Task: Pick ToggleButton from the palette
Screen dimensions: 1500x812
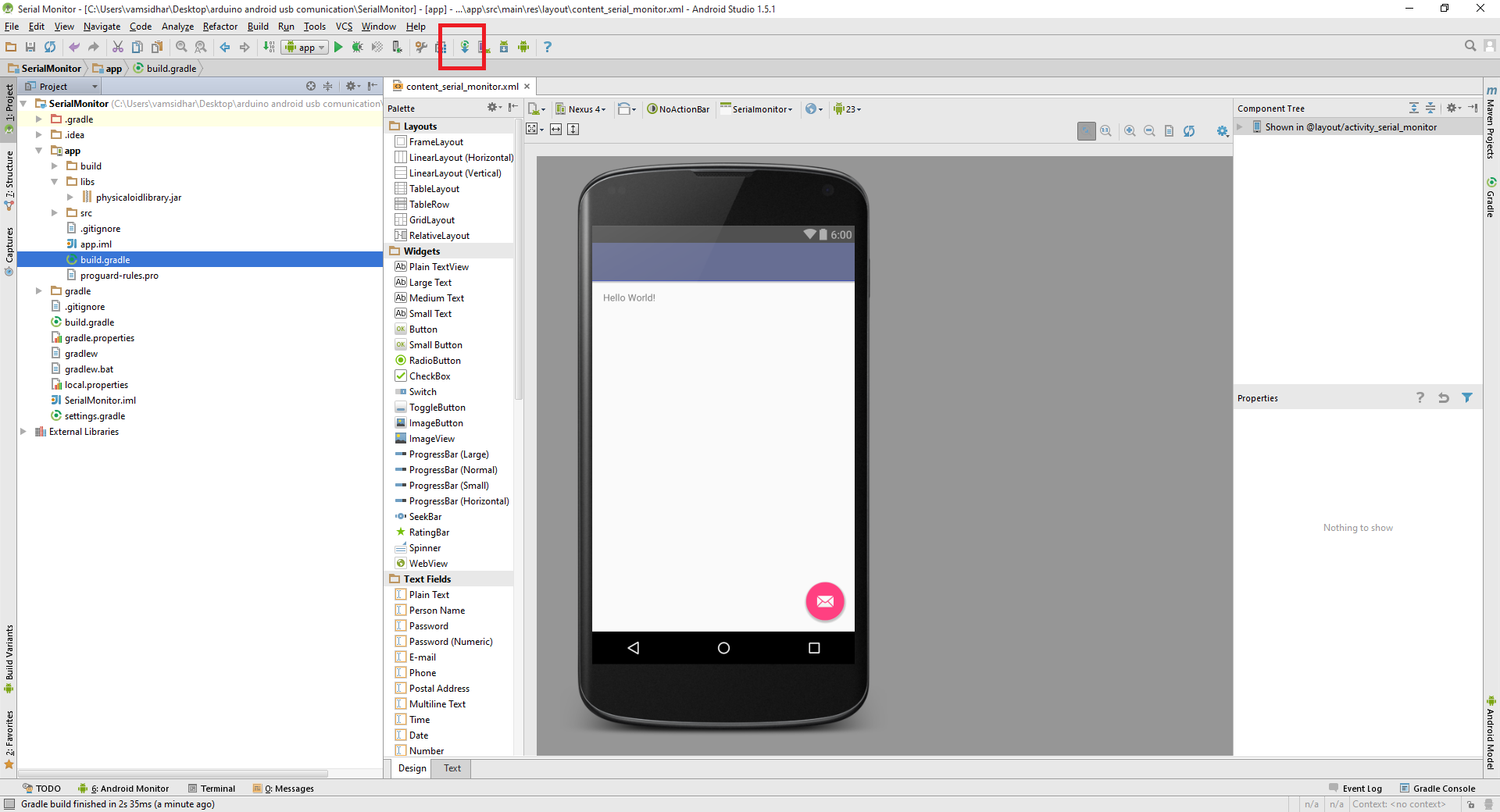Action: click(x=437, y=408)
